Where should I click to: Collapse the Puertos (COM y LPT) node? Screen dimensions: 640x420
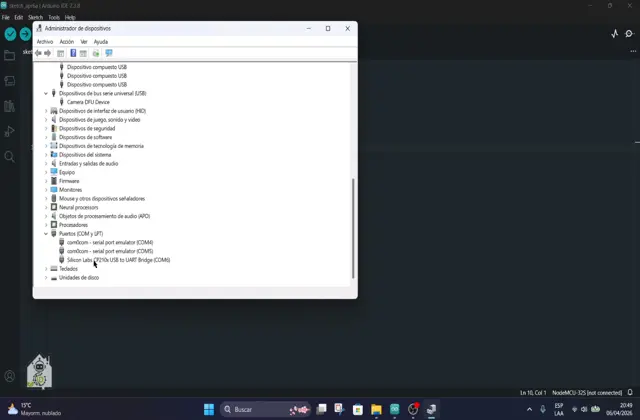click(46, 233)
